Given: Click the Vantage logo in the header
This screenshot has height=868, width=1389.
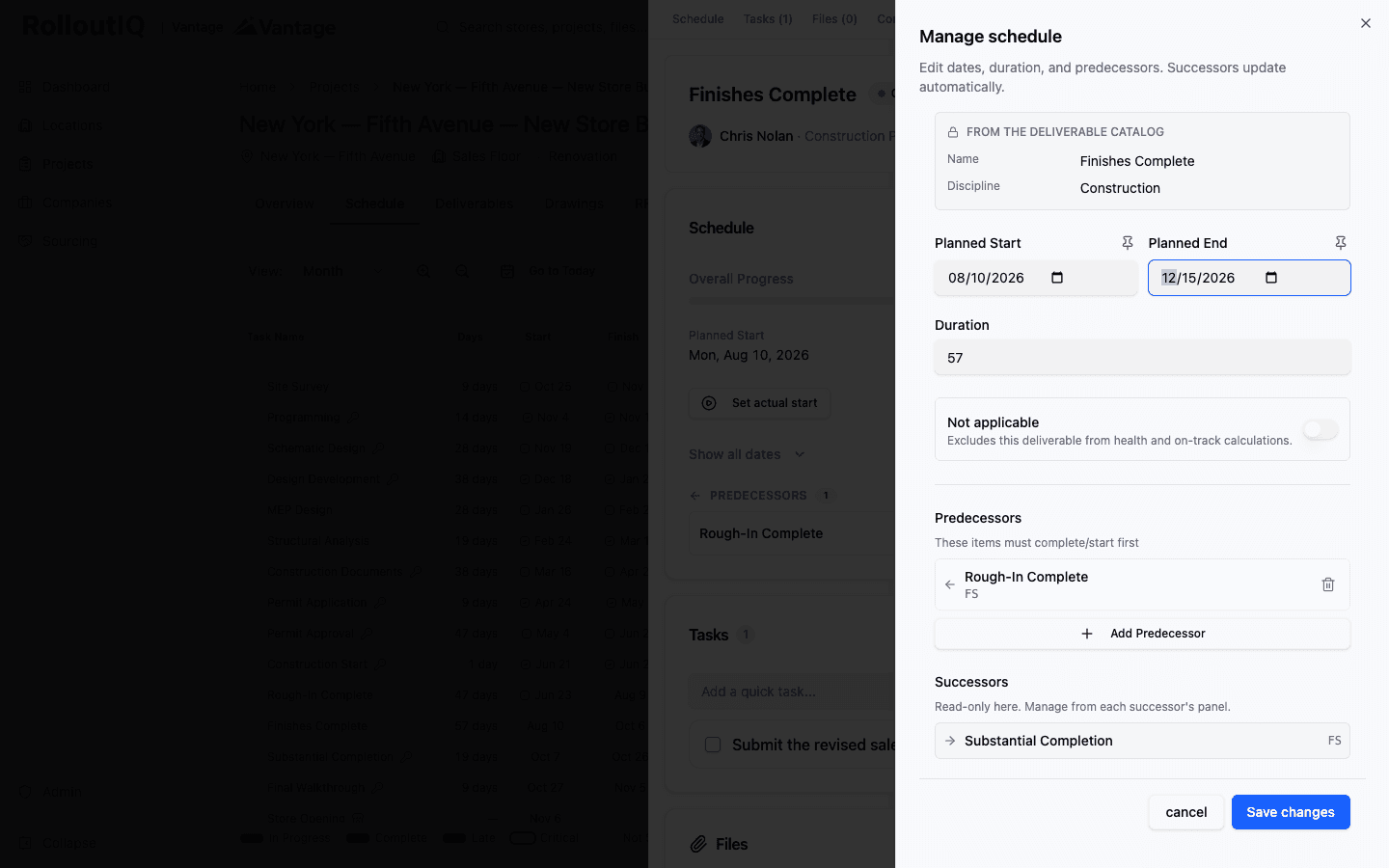Looking at the screenshot, I should pyautogui.click(x=286, y=27).
